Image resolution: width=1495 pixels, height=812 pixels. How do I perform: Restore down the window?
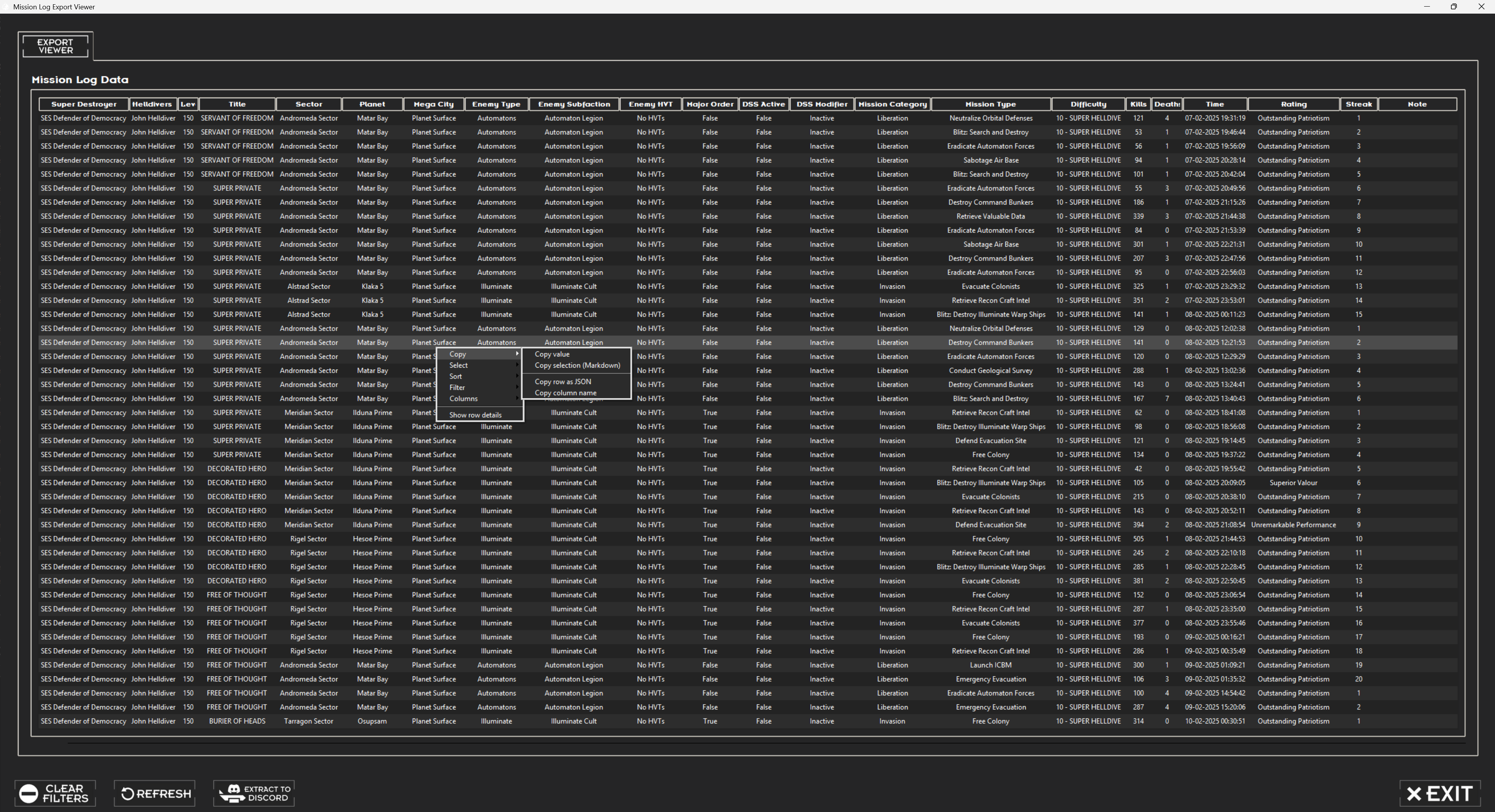1453,6
